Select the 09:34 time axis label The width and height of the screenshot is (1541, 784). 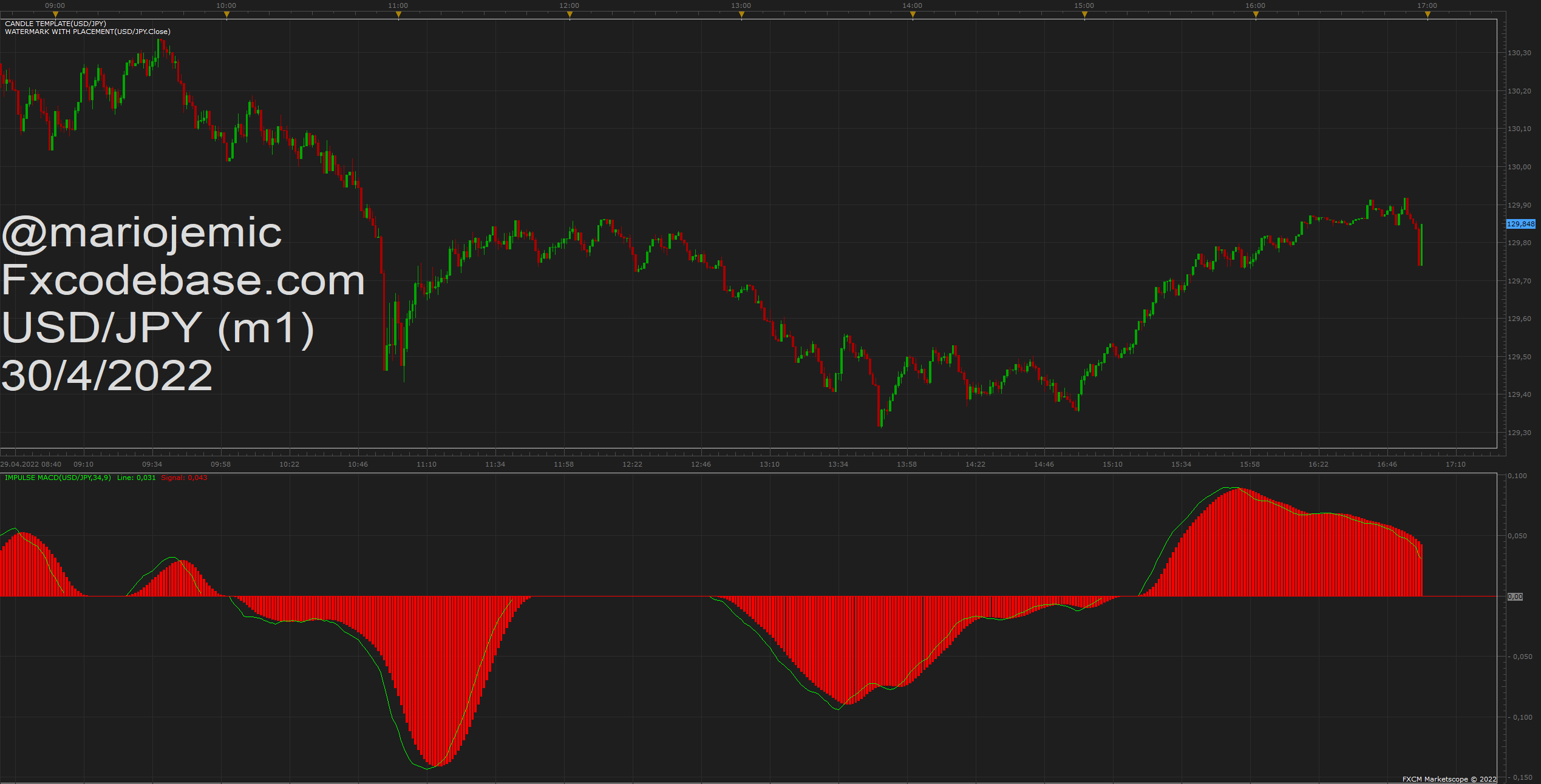pos(152,464)
